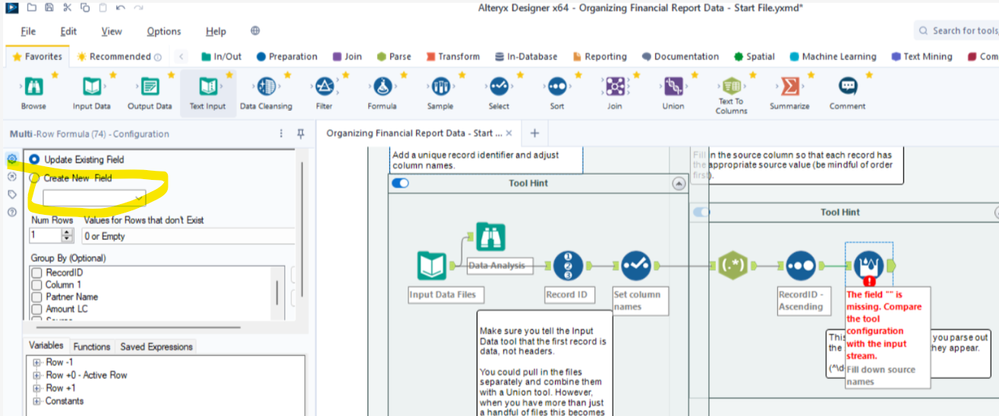Image resolution: width=999 pixels, height=416 pixels.
Task: Click the RegEx node on the canvas
Action: click(733, 266)
